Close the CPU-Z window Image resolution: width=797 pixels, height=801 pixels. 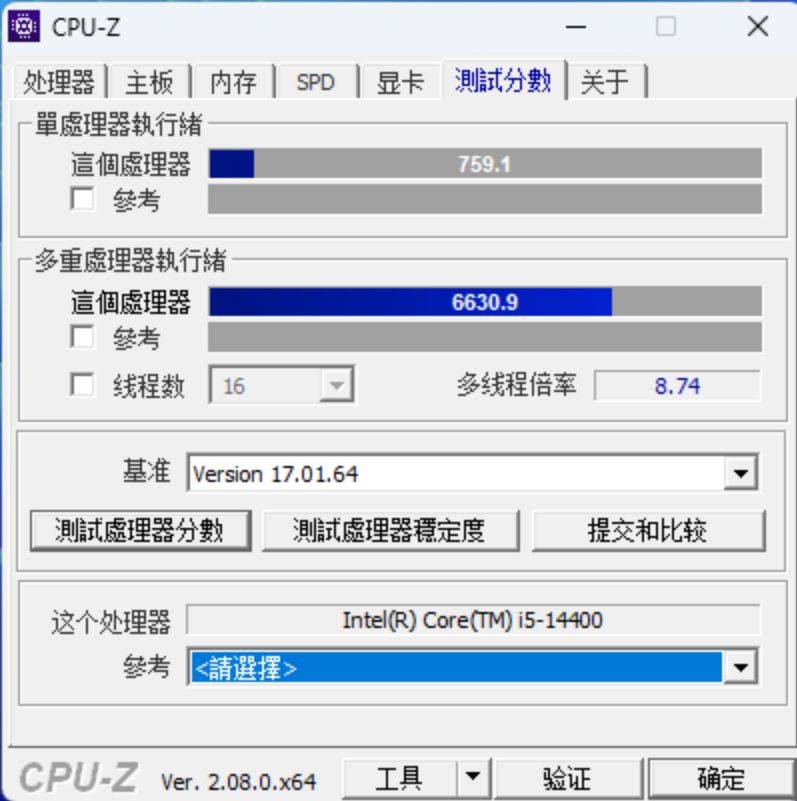coord(758,26)
